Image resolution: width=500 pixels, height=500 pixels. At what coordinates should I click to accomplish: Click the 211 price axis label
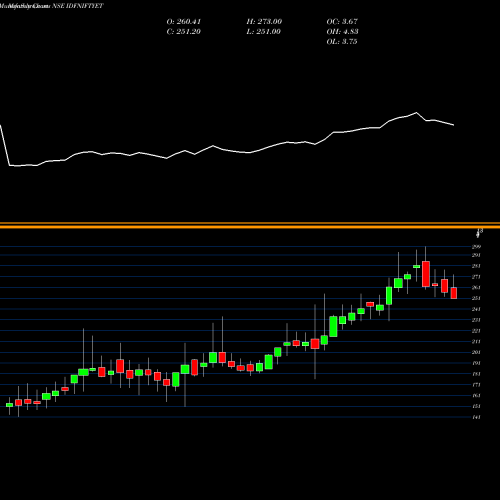(x=476, y=341)
